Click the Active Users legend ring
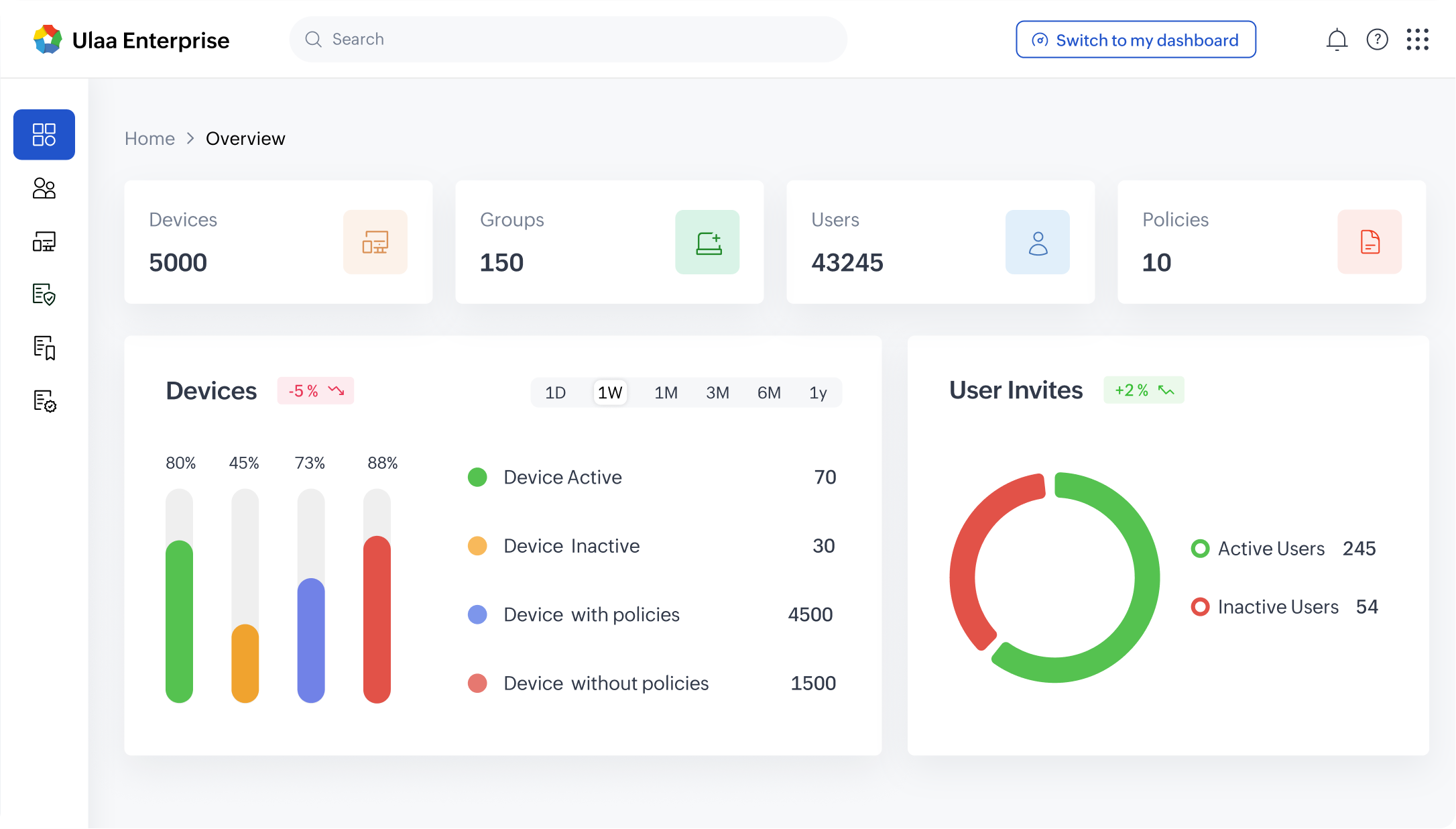Viewport: 1456px width, 829px height. [x=1200, y=549]
